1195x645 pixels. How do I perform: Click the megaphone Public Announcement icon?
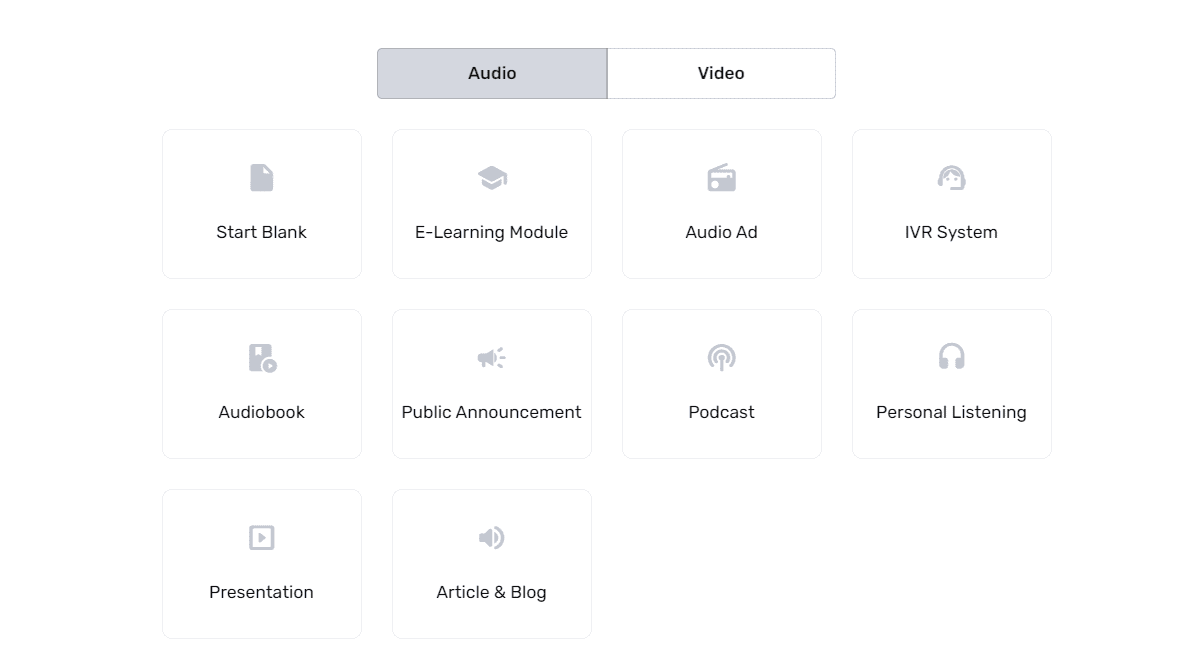(491, 358)
